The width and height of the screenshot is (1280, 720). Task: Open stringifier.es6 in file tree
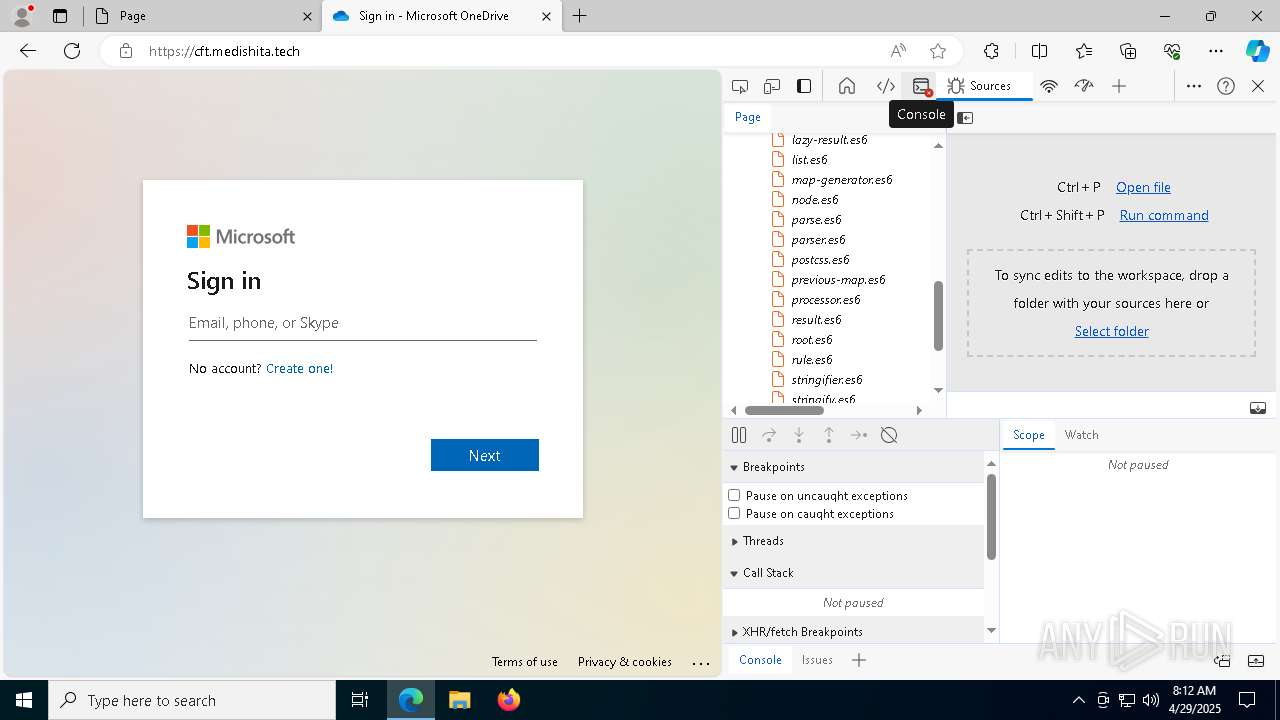pos(826,380)
